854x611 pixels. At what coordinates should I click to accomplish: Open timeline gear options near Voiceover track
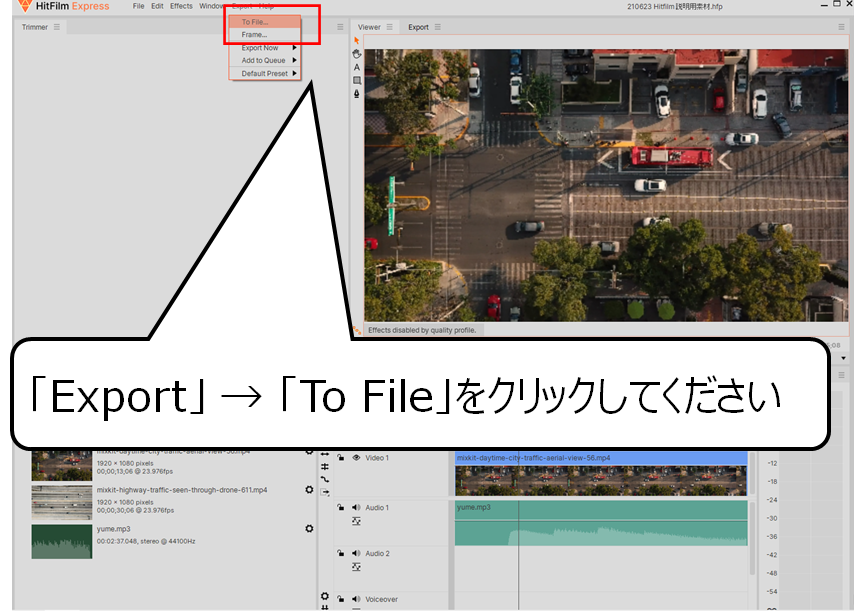click(325, 596)
